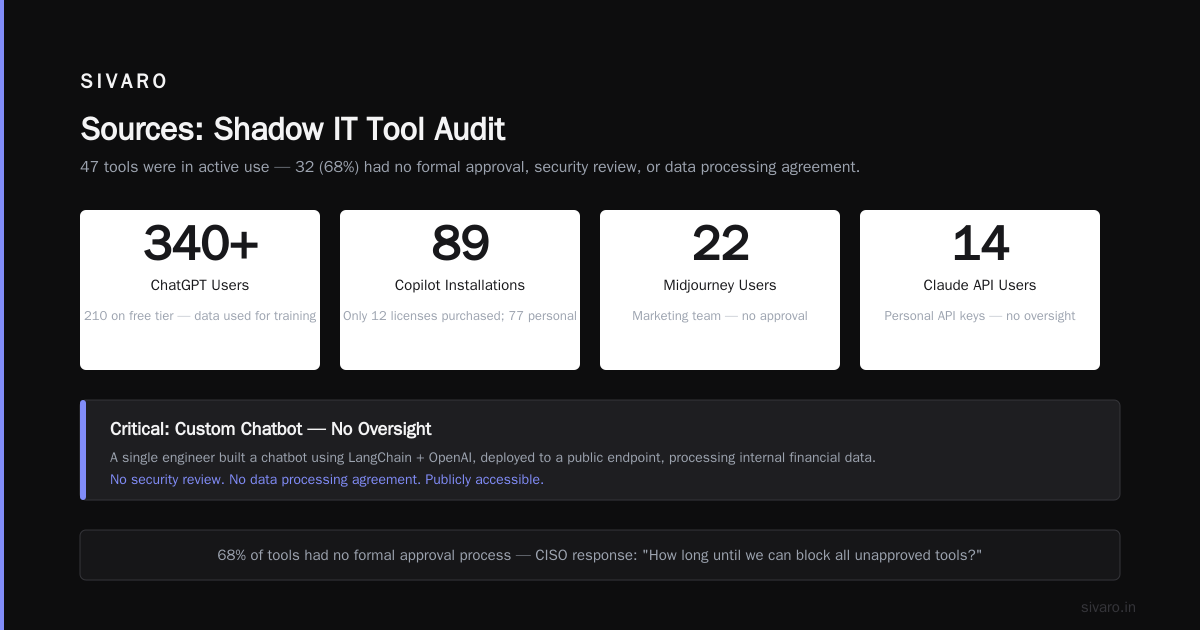Select the heading 'Sources: Shadow IT Tool Audit'
This screenshot has height=630, width=1200.
tap(292, 129)
